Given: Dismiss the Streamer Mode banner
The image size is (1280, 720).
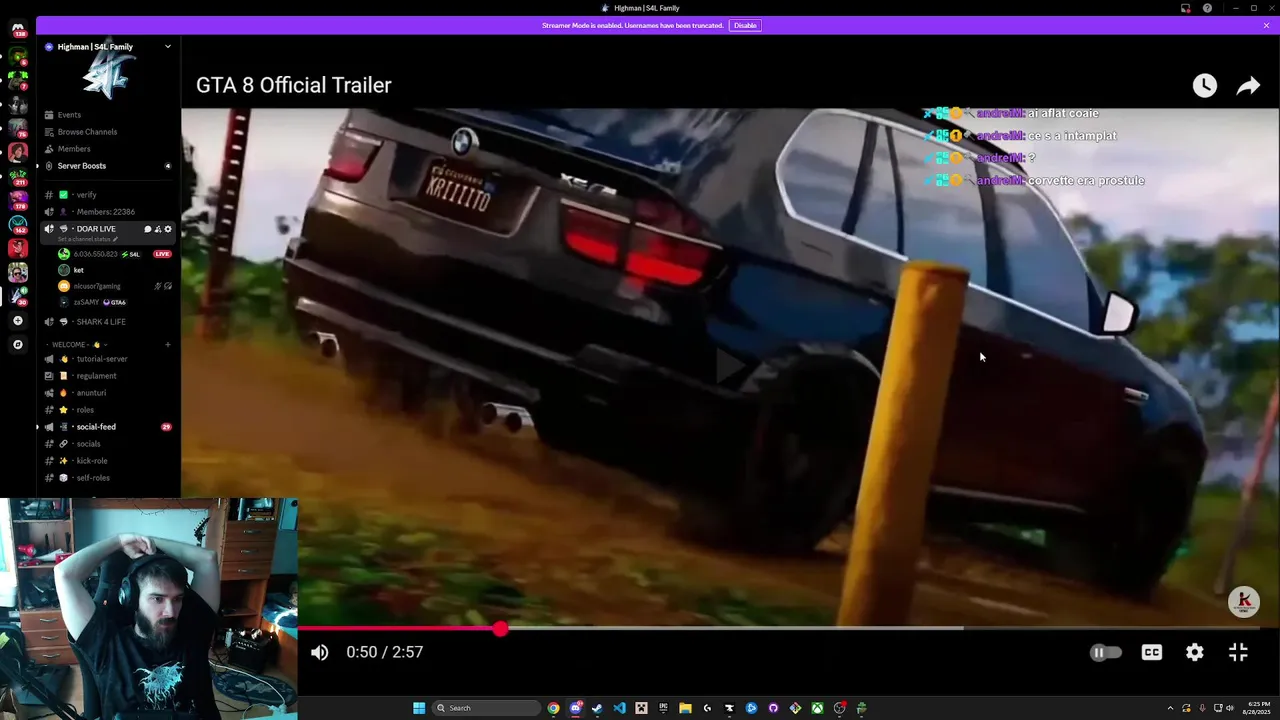Looking at the screenshot, I should click(x=1266, y=25).
